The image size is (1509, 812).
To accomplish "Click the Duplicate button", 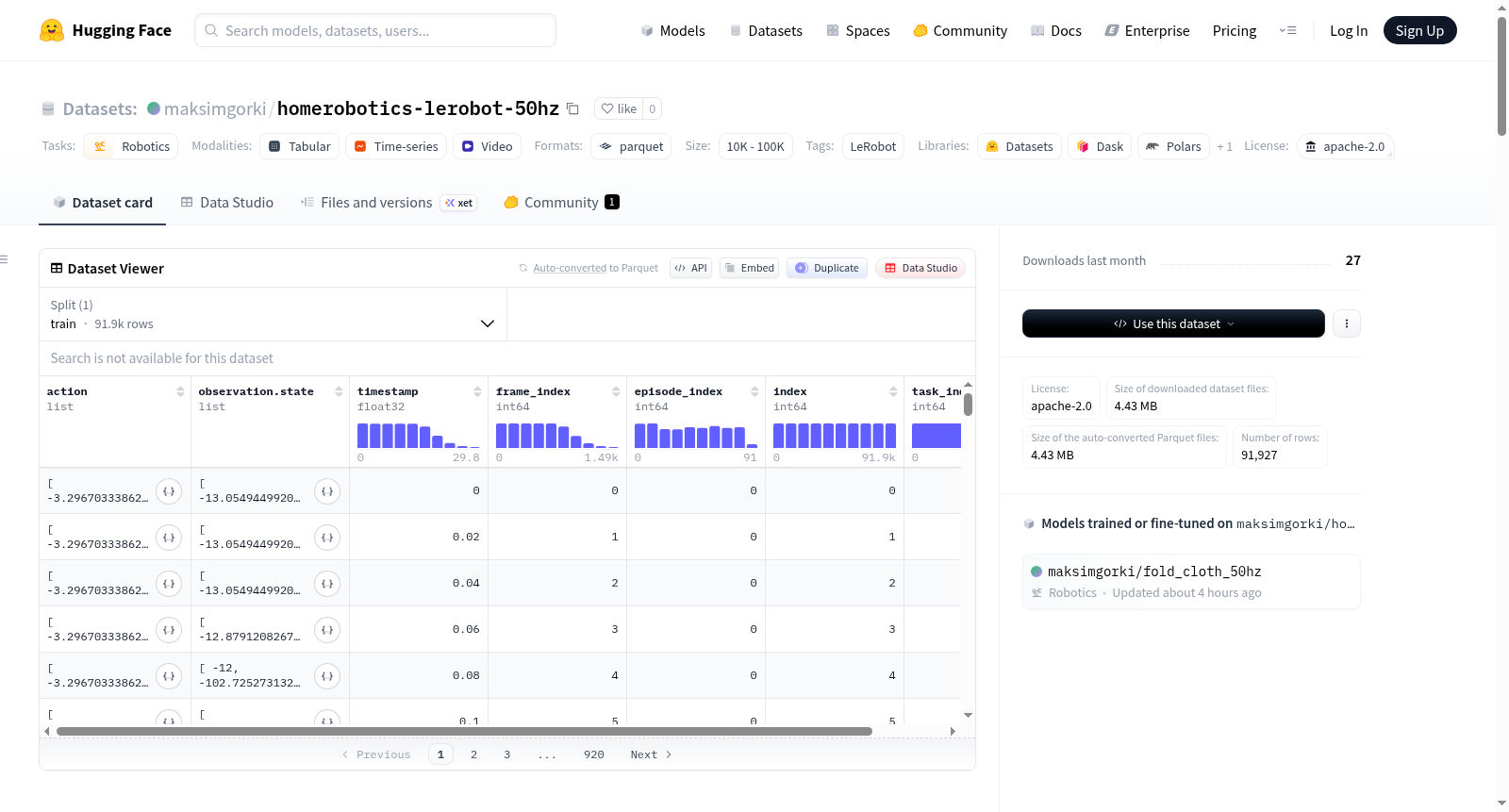I will tap(827, 268).
